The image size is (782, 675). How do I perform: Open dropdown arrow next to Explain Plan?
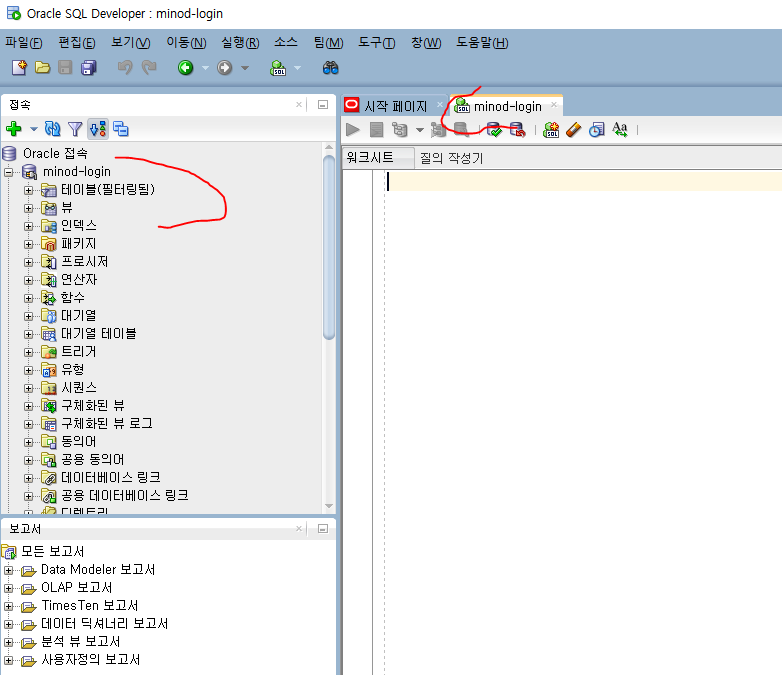(420, 130)
